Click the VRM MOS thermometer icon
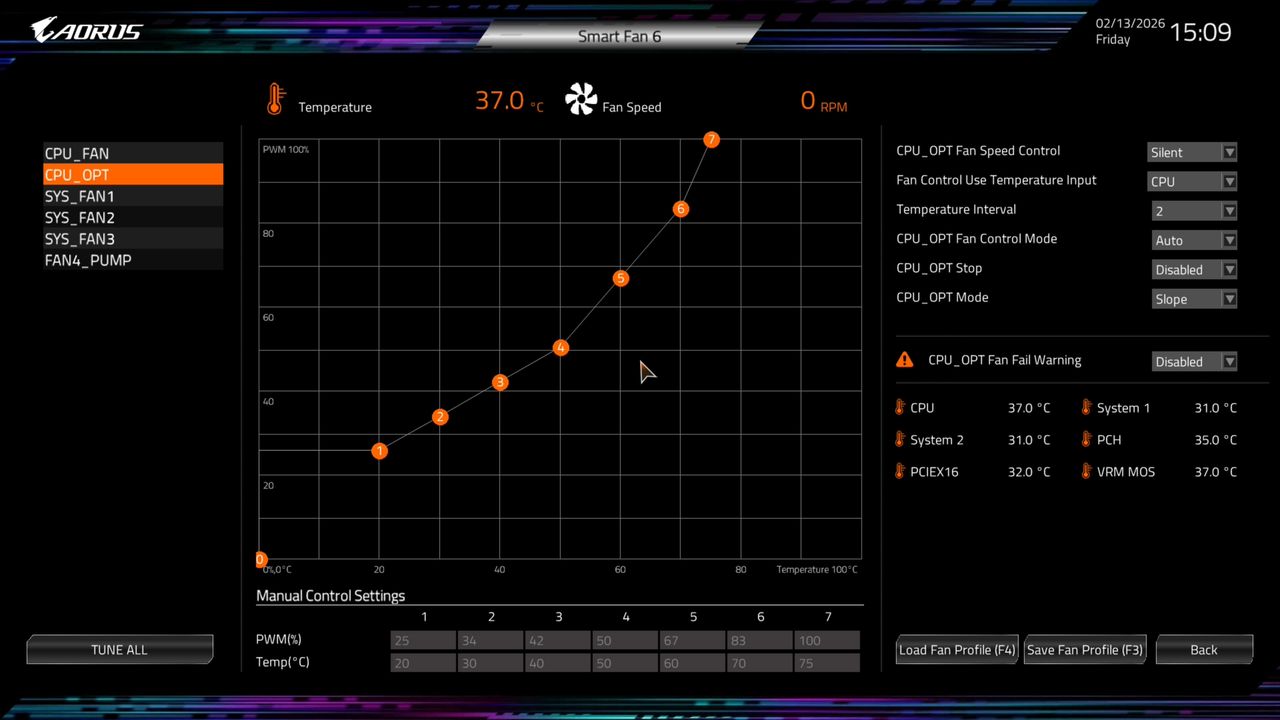This screenshot has width=1280, height=720. pos(1086,471)
